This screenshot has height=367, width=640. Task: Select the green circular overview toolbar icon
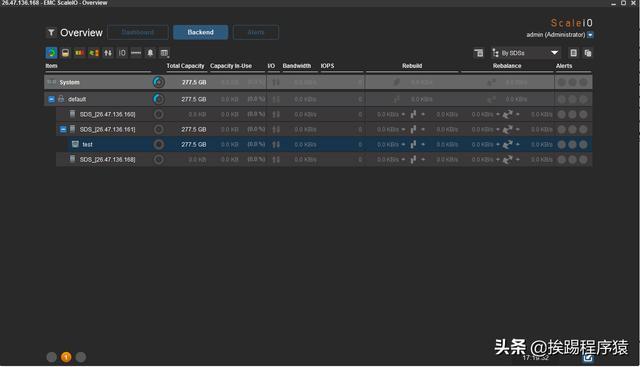(x=51, y=53)
